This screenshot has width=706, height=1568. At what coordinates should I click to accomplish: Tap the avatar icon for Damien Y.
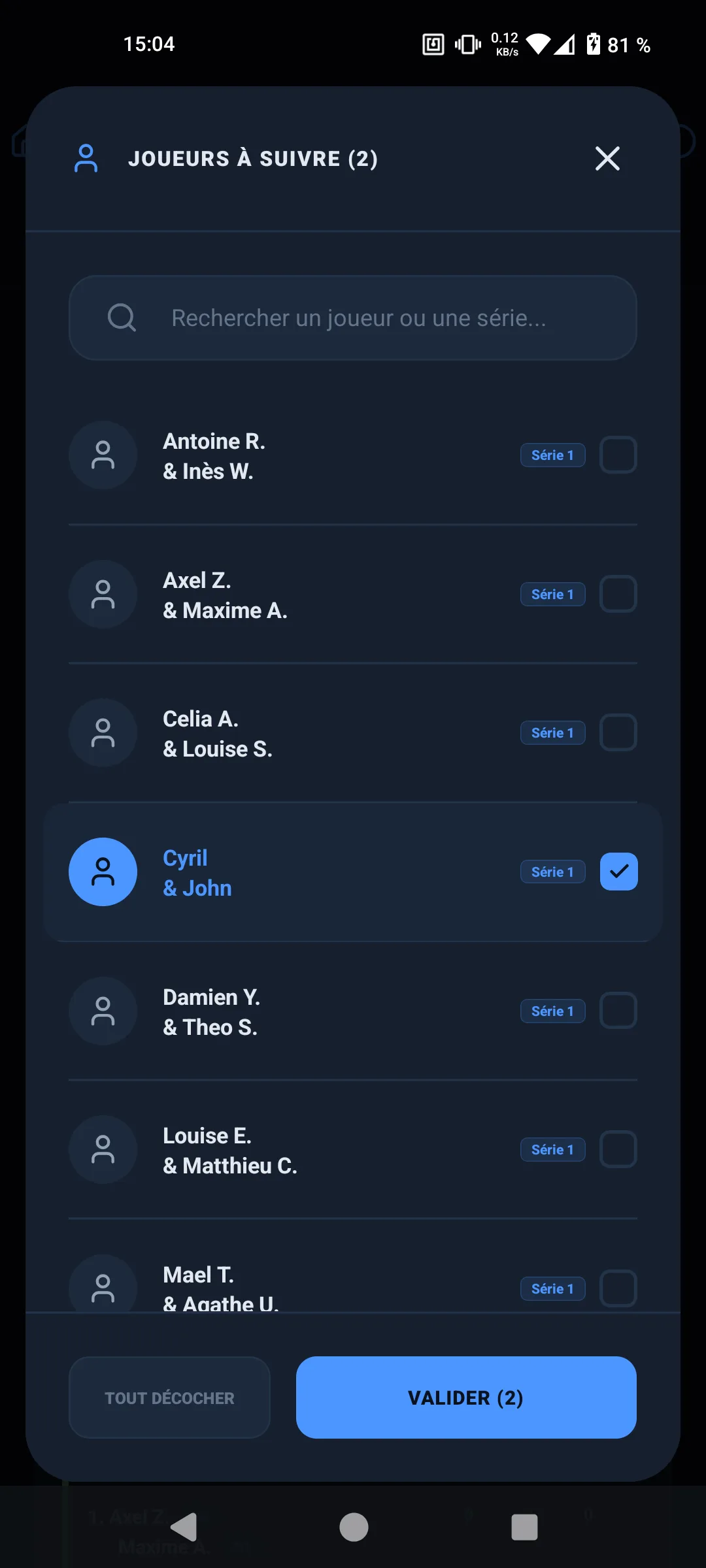(x=103, y=1011)
